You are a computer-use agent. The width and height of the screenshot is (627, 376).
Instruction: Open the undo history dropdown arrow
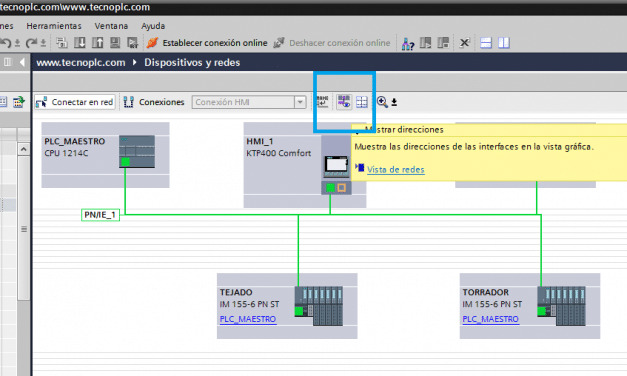[17, 43]
